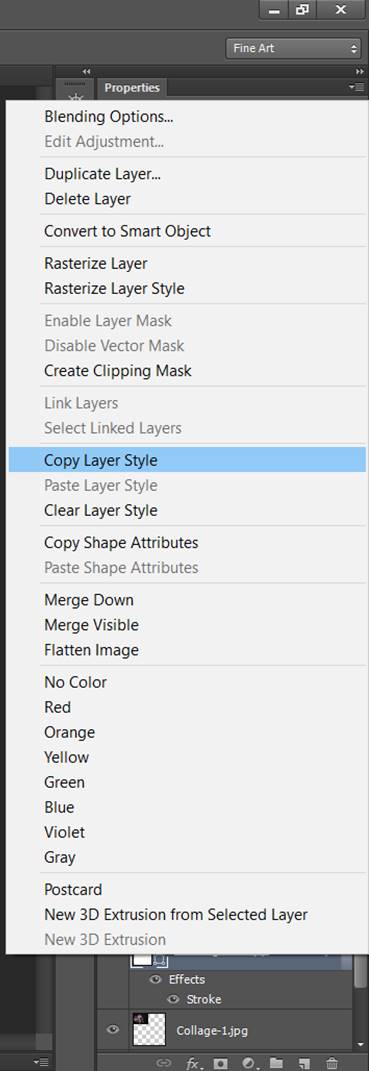
Task: Open the fx layer style button
Action: tap(194, 1063)
